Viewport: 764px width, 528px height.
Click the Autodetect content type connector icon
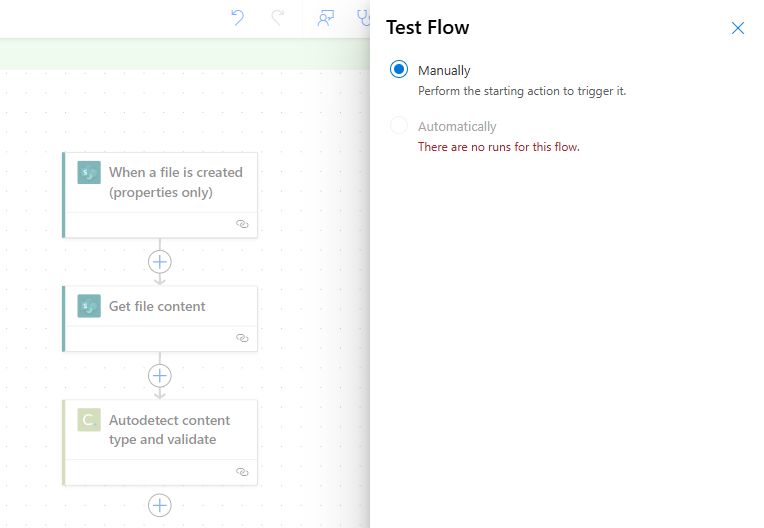89,420
